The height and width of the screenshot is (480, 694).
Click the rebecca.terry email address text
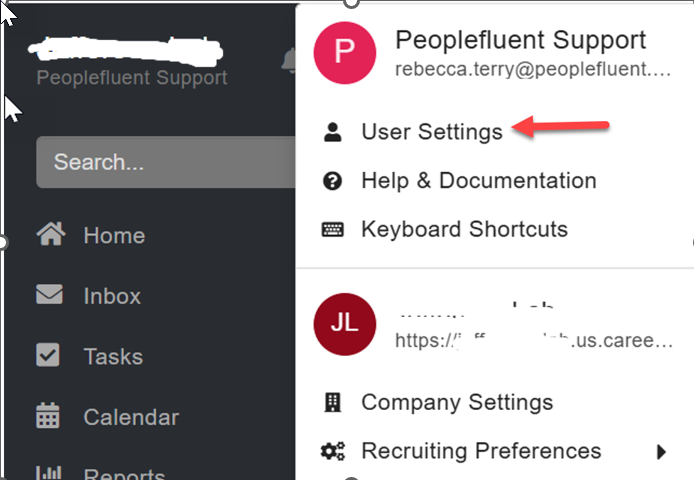coord(533,70)
